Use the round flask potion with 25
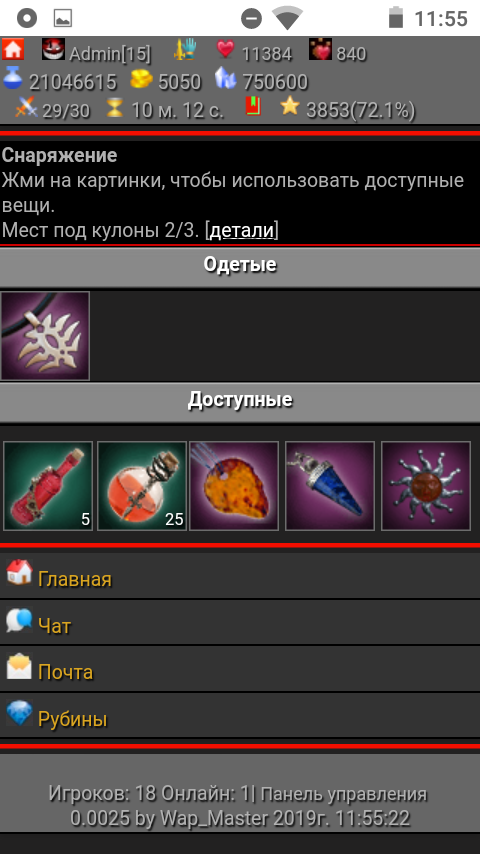This screenshot has width=480, height=854. click(x=142, y=486)
